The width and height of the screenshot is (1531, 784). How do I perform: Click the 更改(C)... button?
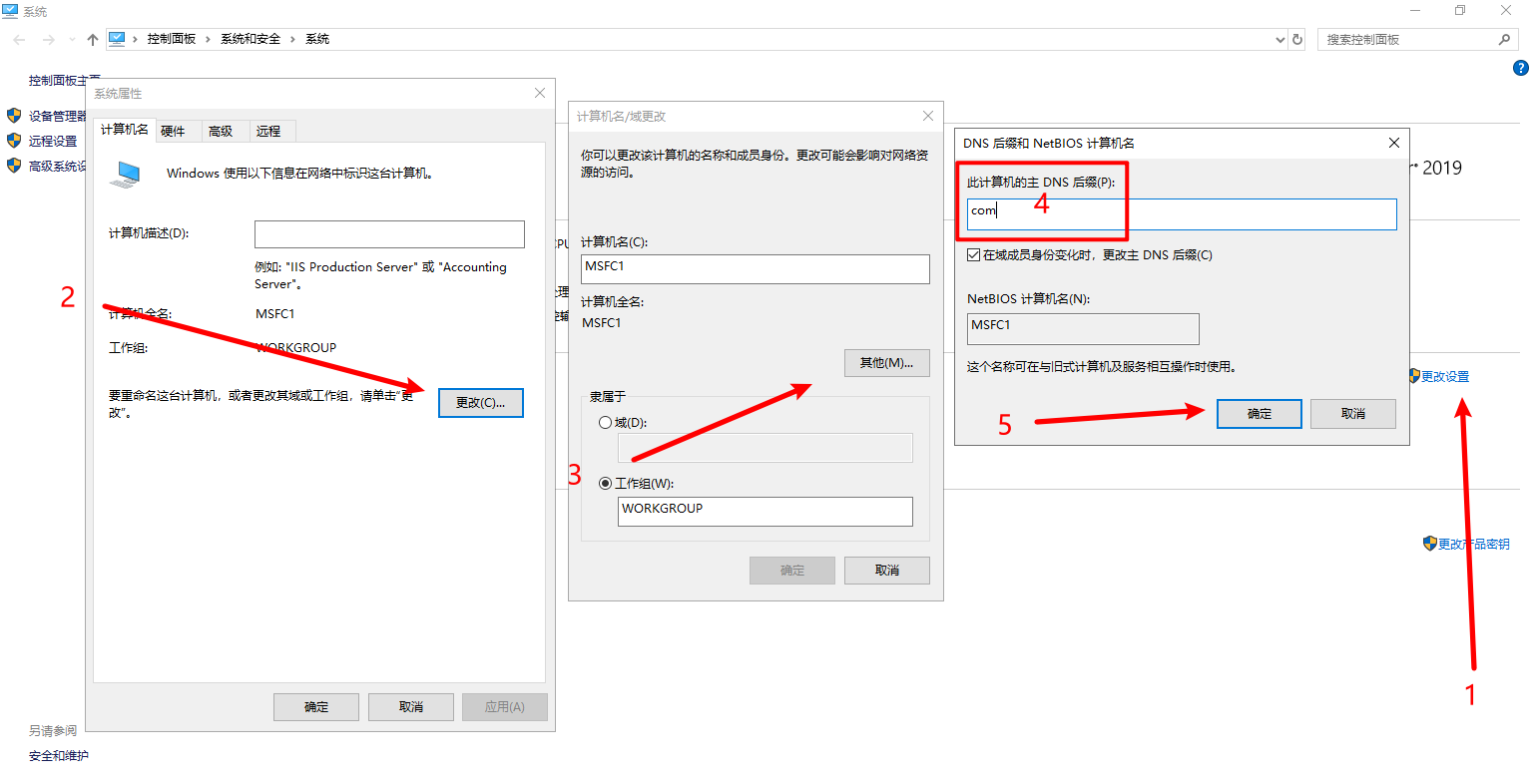point(480,403)
